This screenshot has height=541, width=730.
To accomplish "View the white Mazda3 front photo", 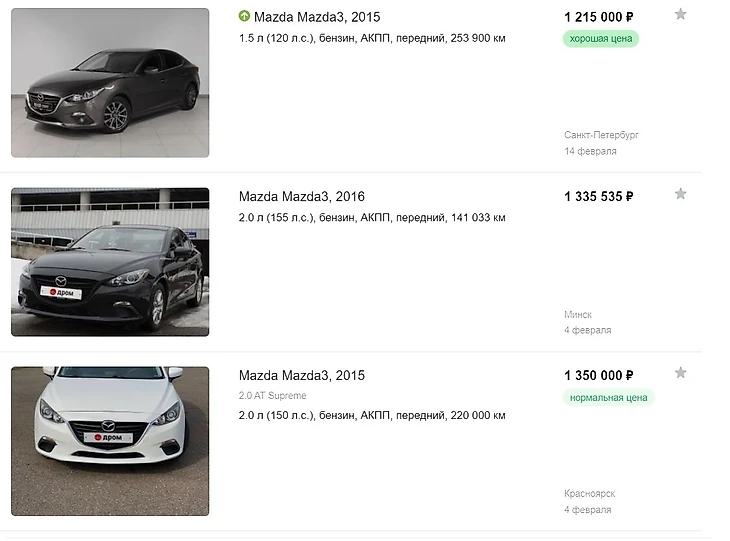I will [x=110, y=441].
